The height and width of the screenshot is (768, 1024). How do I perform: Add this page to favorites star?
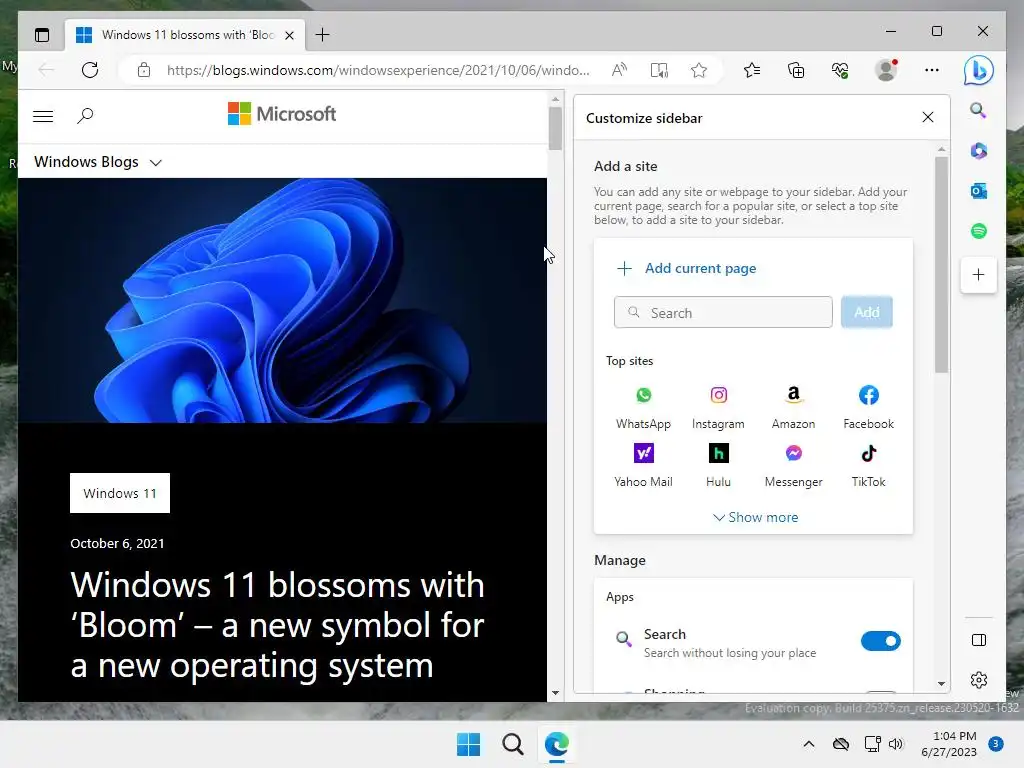click(699, 70)
